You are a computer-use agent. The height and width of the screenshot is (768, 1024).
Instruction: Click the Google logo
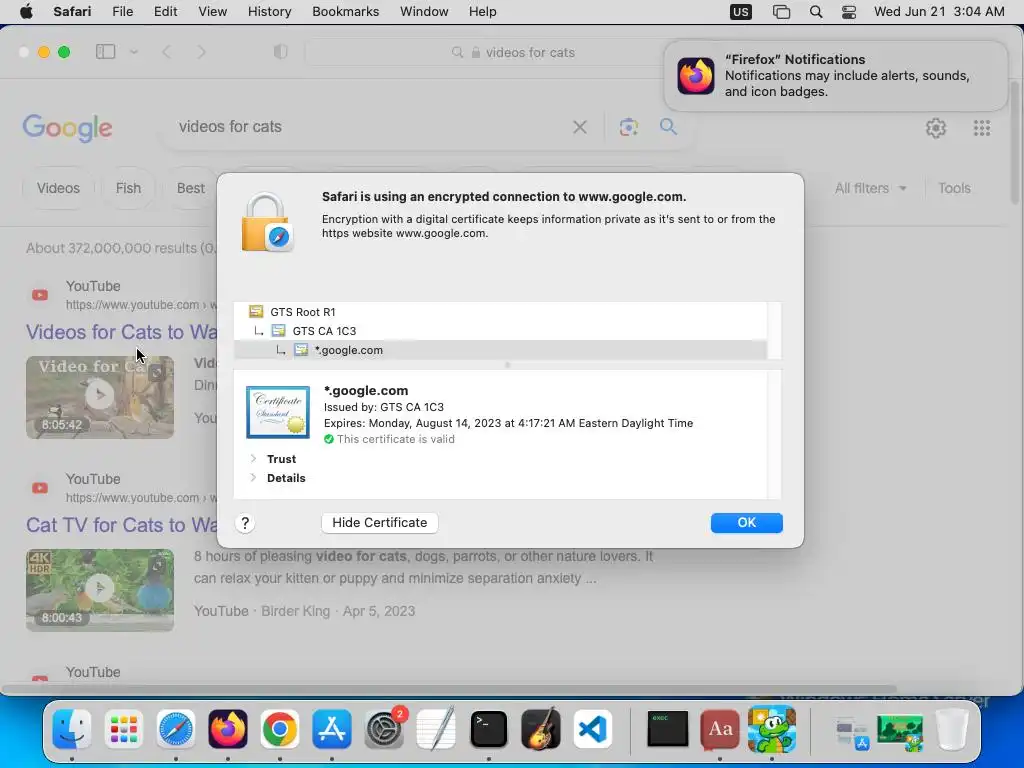67,127
